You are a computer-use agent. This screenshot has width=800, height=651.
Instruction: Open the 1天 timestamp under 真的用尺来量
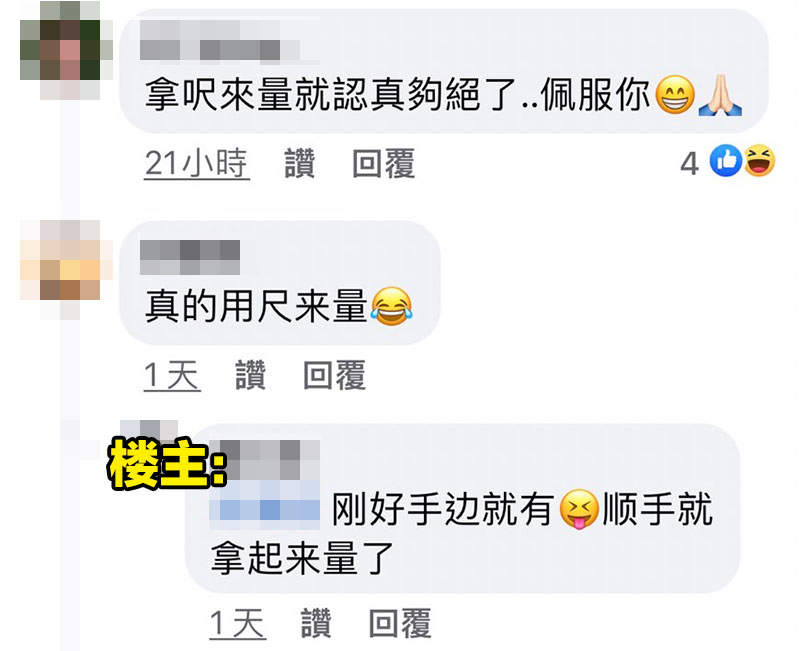(x=172, y=375)
